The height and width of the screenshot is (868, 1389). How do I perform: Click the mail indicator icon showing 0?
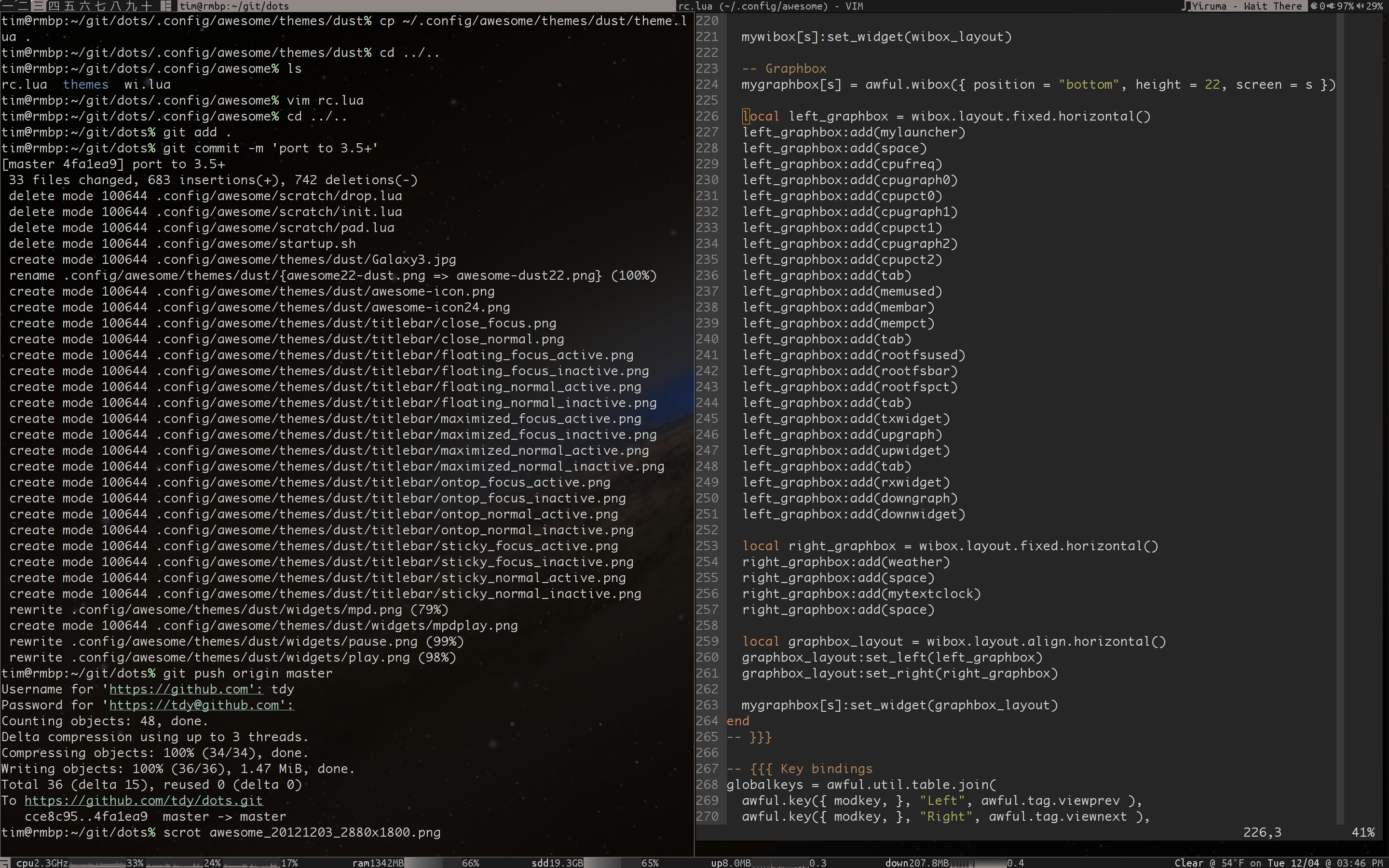pyautogui.click(x=1313, y=6)
